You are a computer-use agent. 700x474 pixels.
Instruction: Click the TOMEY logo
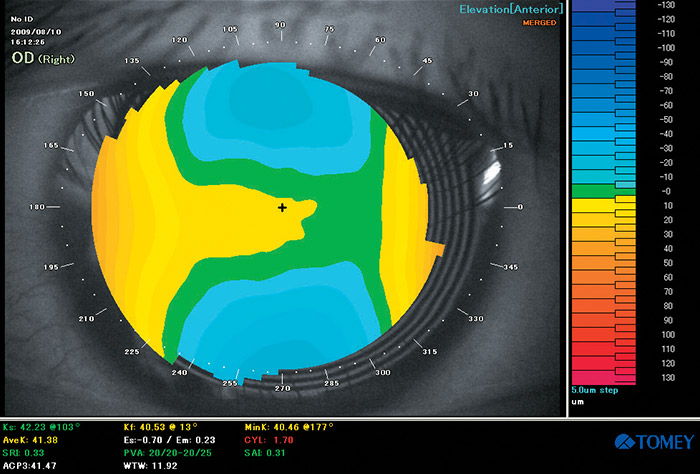[x=654, y=442]
